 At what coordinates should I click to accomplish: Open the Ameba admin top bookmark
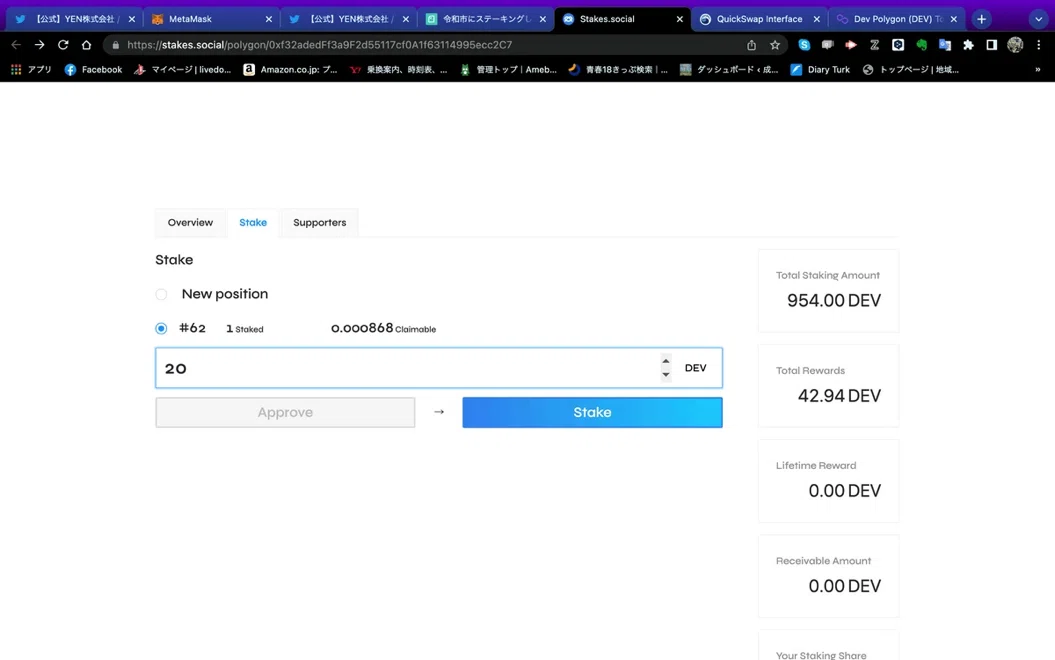point(508,69)
